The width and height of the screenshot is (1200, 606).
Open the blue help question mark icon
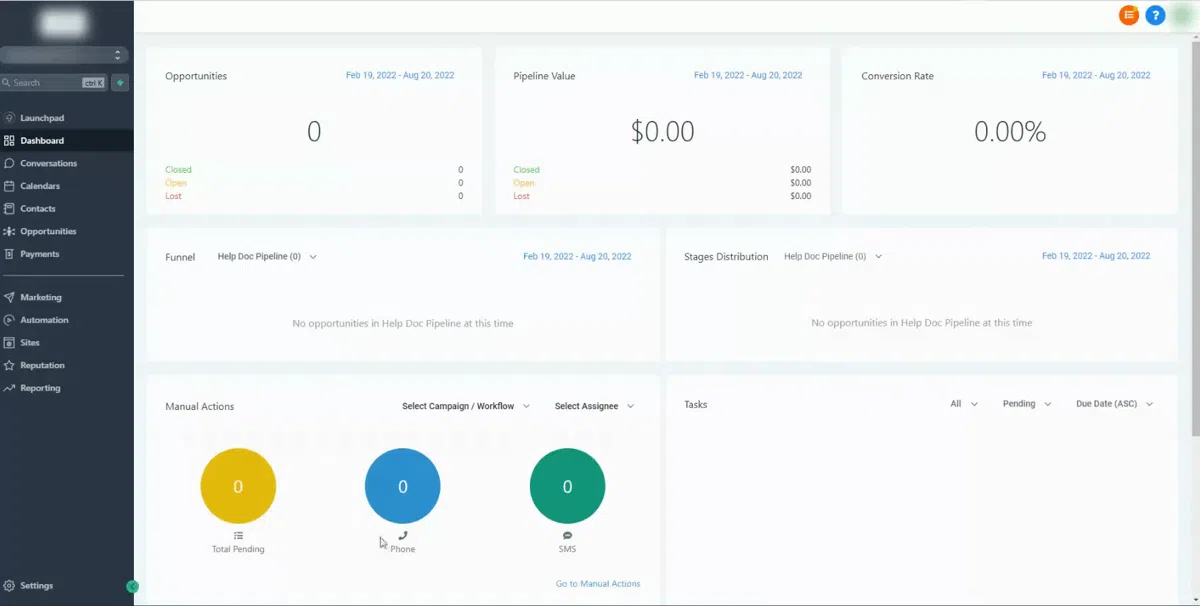click(1155, 15)
